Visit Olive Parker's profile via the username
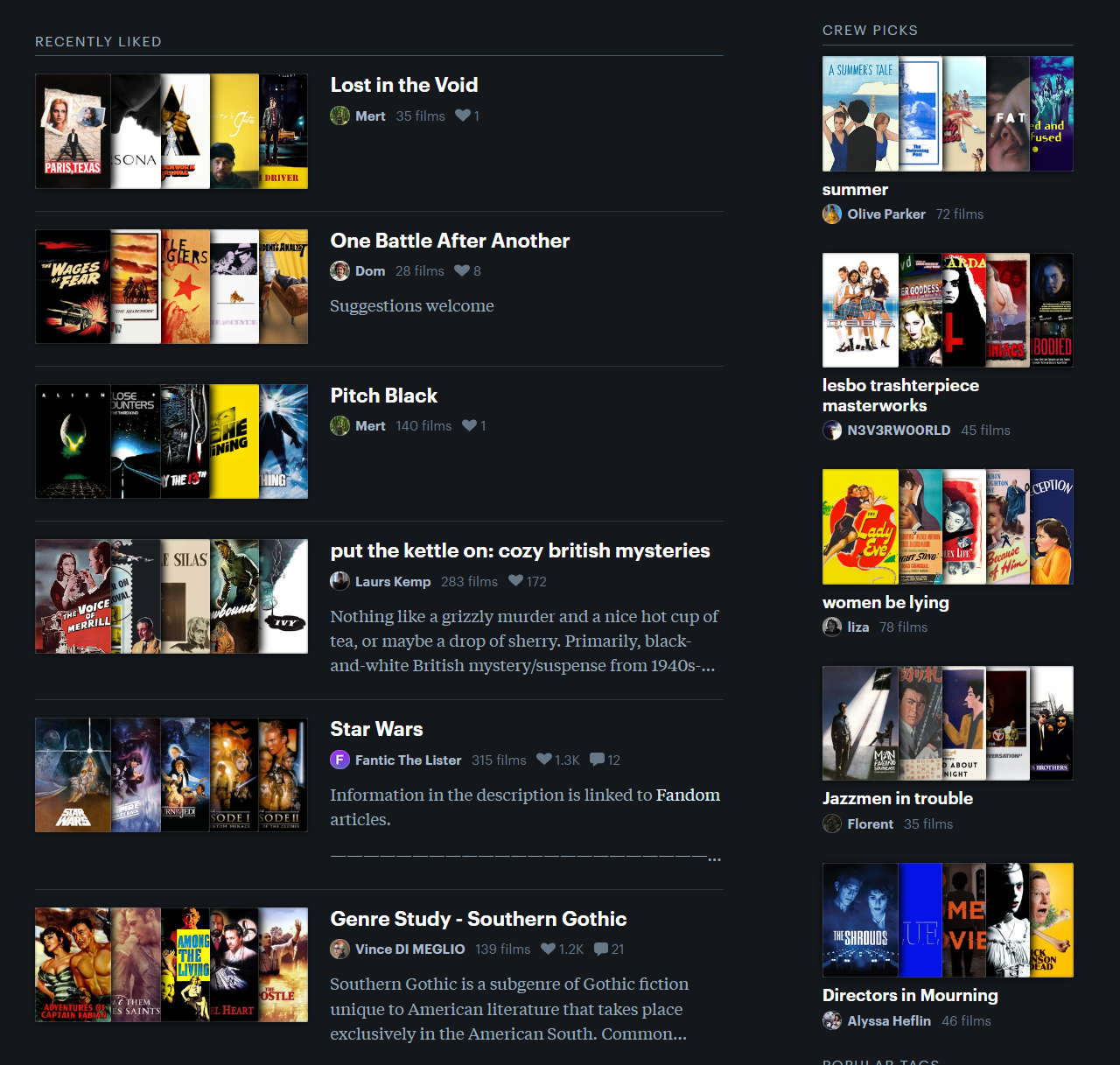 tap(886, 214)
